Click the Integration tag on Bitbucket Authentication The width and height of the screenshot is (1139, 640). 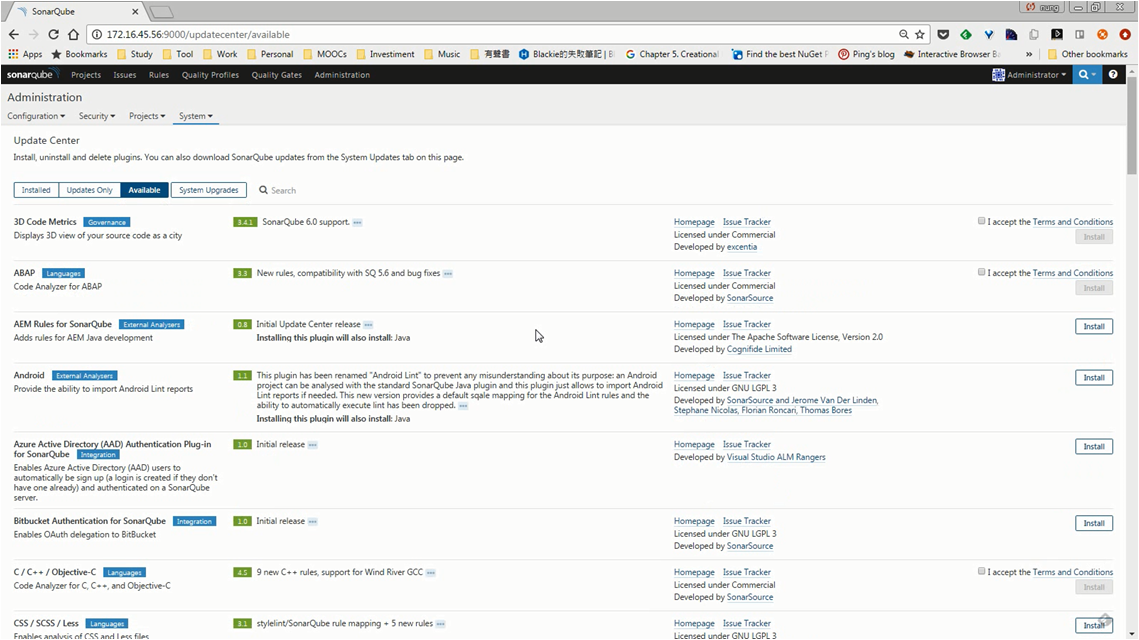[194, 522]
